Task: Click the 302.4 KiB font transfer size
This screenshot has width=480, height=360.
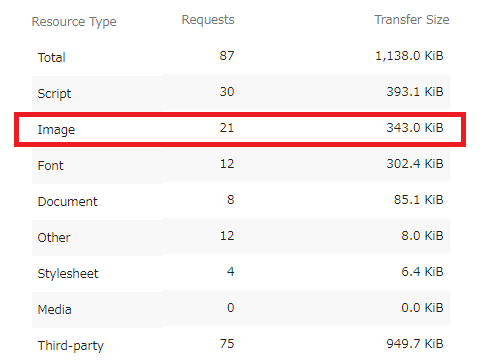Action: [415, 164]
